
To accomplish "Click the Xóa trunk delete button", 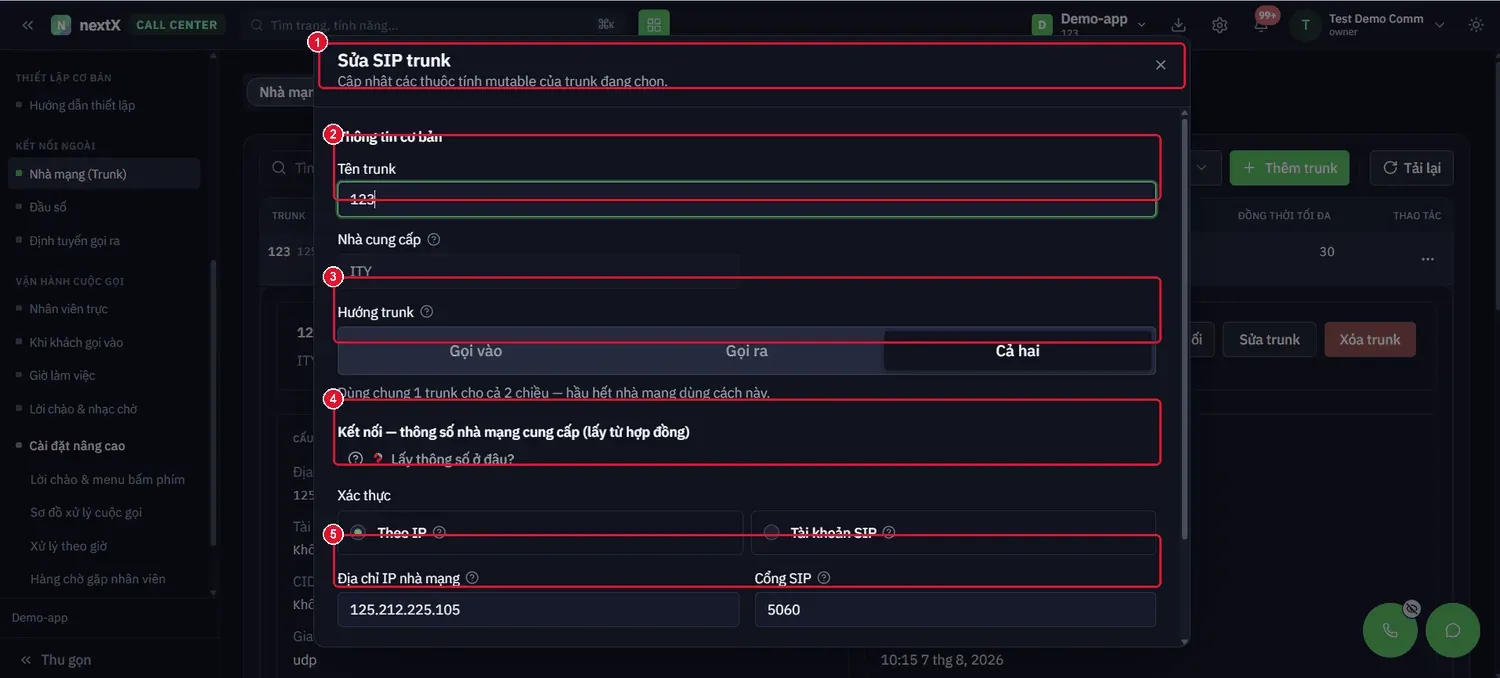I will click(1370, 340).
